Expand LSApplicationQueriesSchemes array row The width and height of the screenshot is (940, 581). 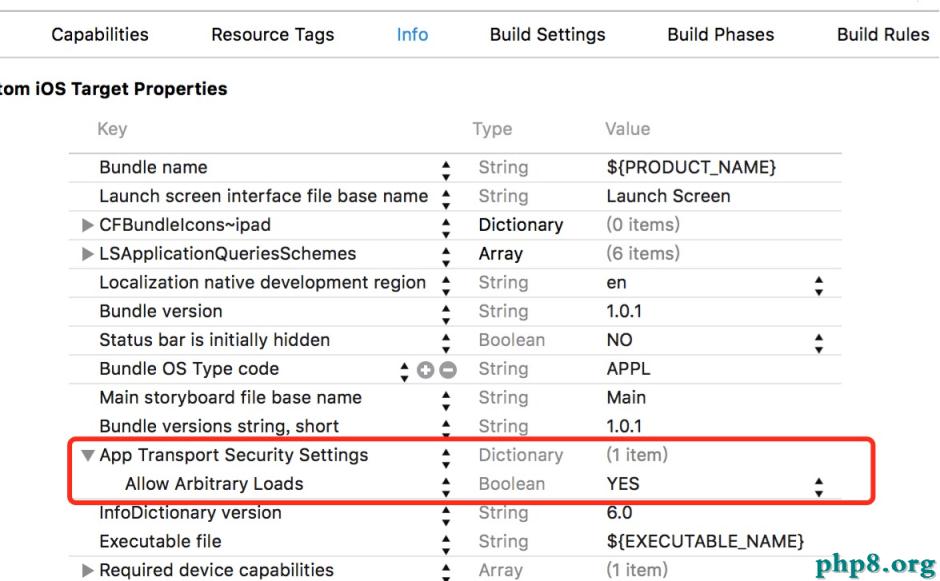coord(88,254)
